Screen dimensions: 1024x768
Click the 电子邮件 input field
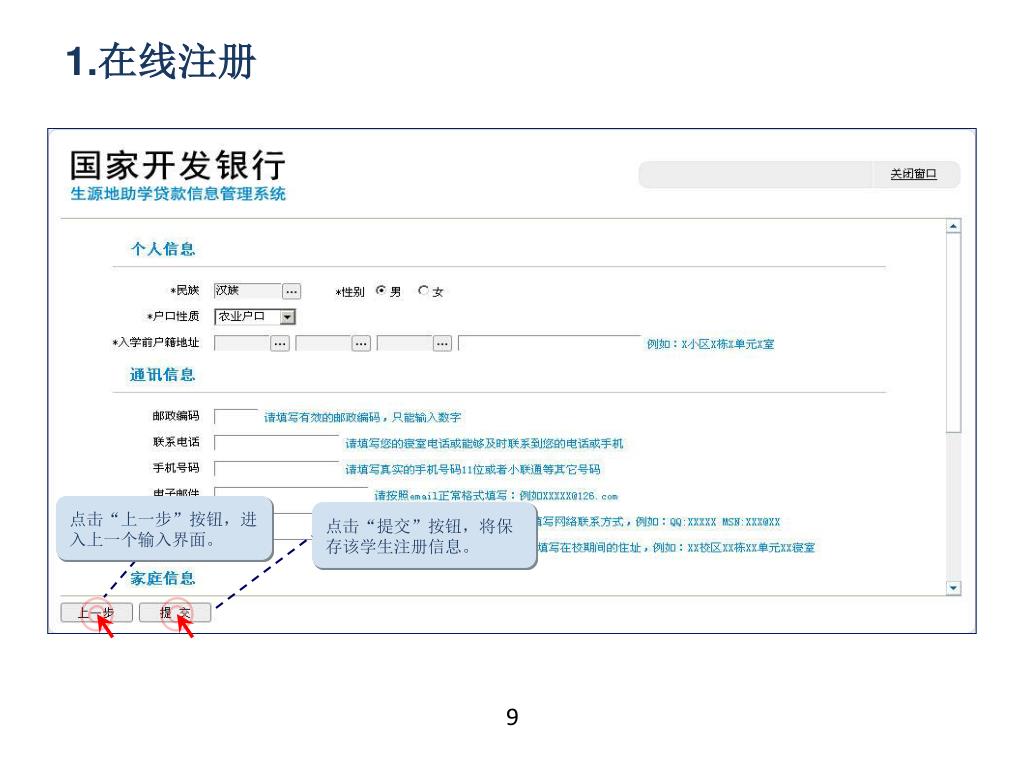point(290,490)
